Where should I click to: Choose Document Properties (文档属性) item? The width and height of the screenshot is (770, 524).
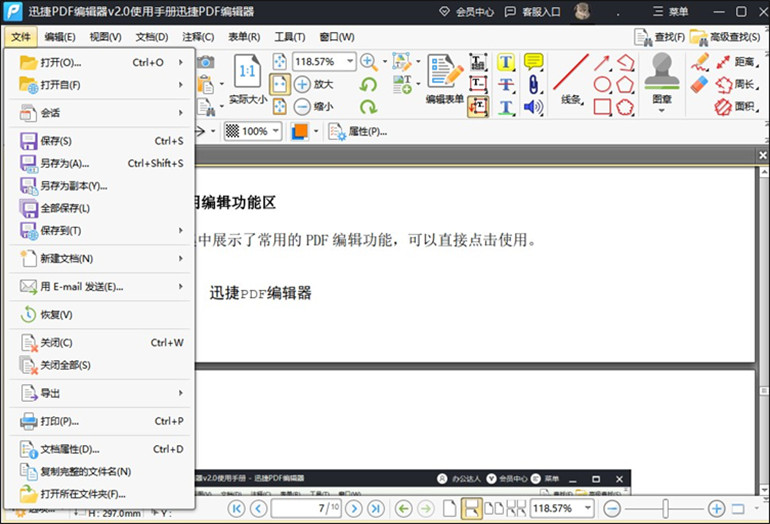[101, 449]
